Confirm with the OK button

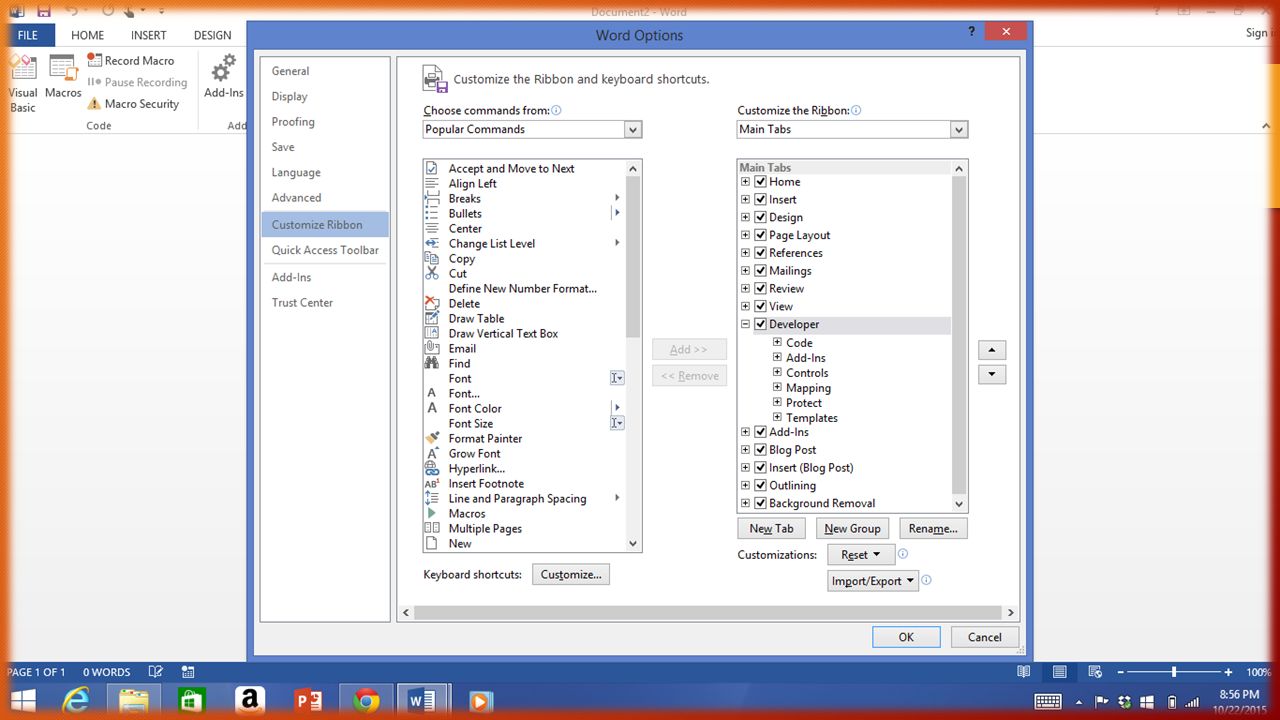(x=906, y=637)
